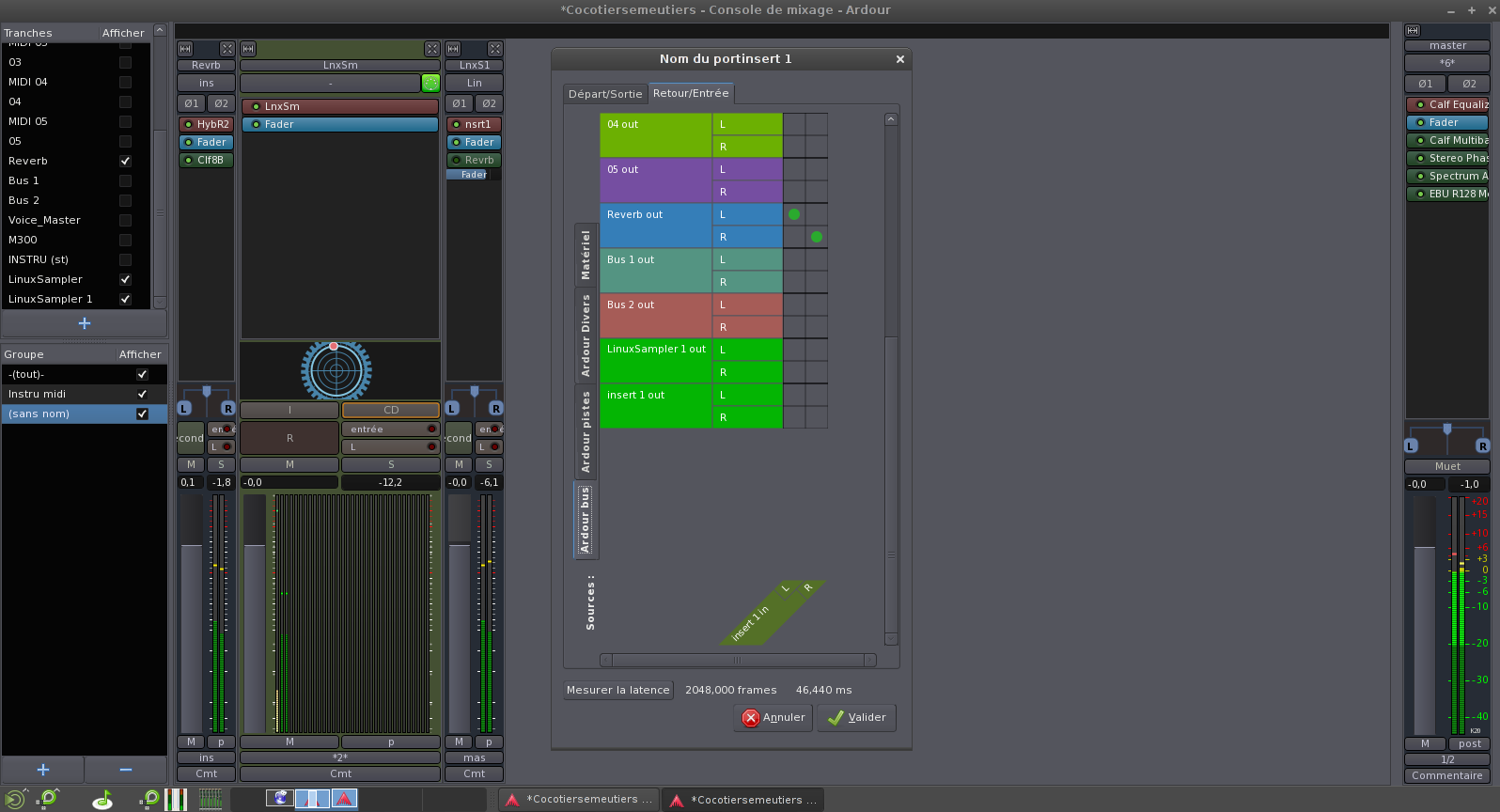Click the plus icon to add a track

(x=85, y=323)
